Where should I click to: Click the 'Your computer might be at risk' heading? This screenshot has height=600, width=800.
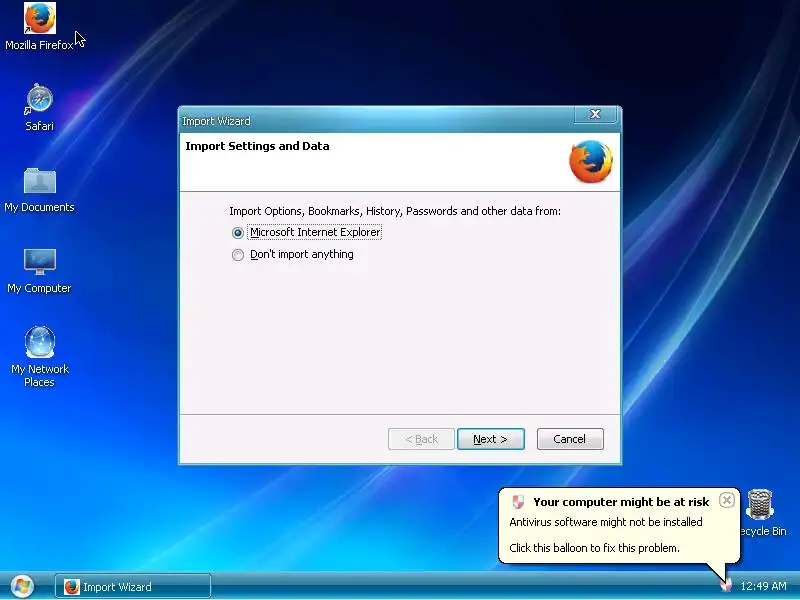coord(621,502)
